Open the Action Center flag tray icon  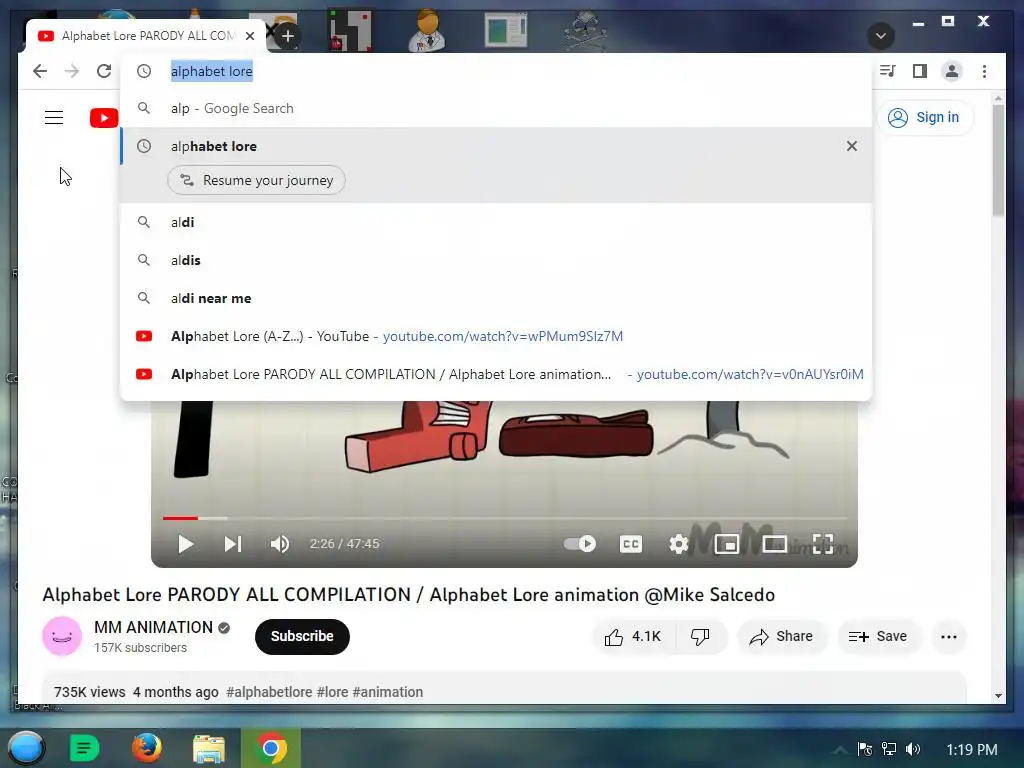click(x=865, y=749)
